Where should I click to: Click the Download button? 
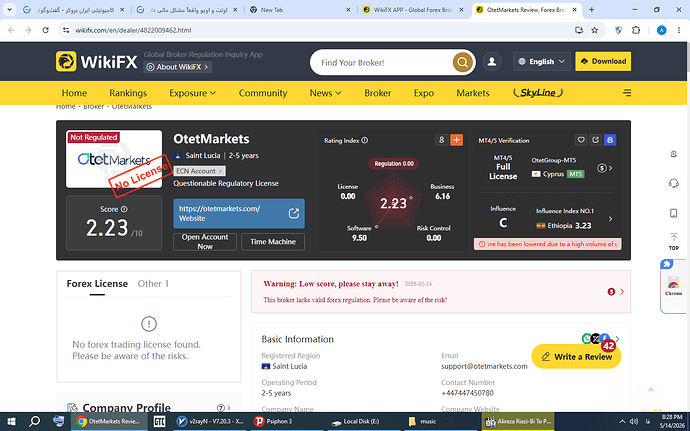(603, 61)
